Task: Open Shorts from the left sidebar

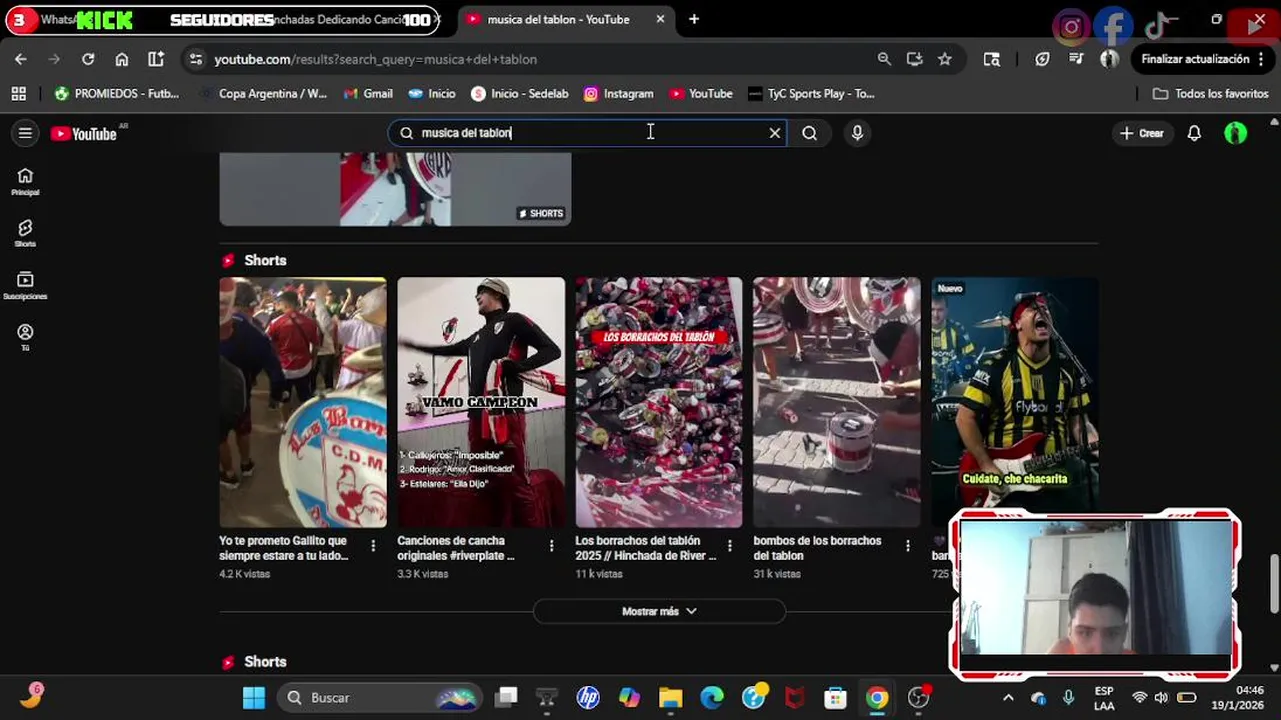Action: [25, 233]
